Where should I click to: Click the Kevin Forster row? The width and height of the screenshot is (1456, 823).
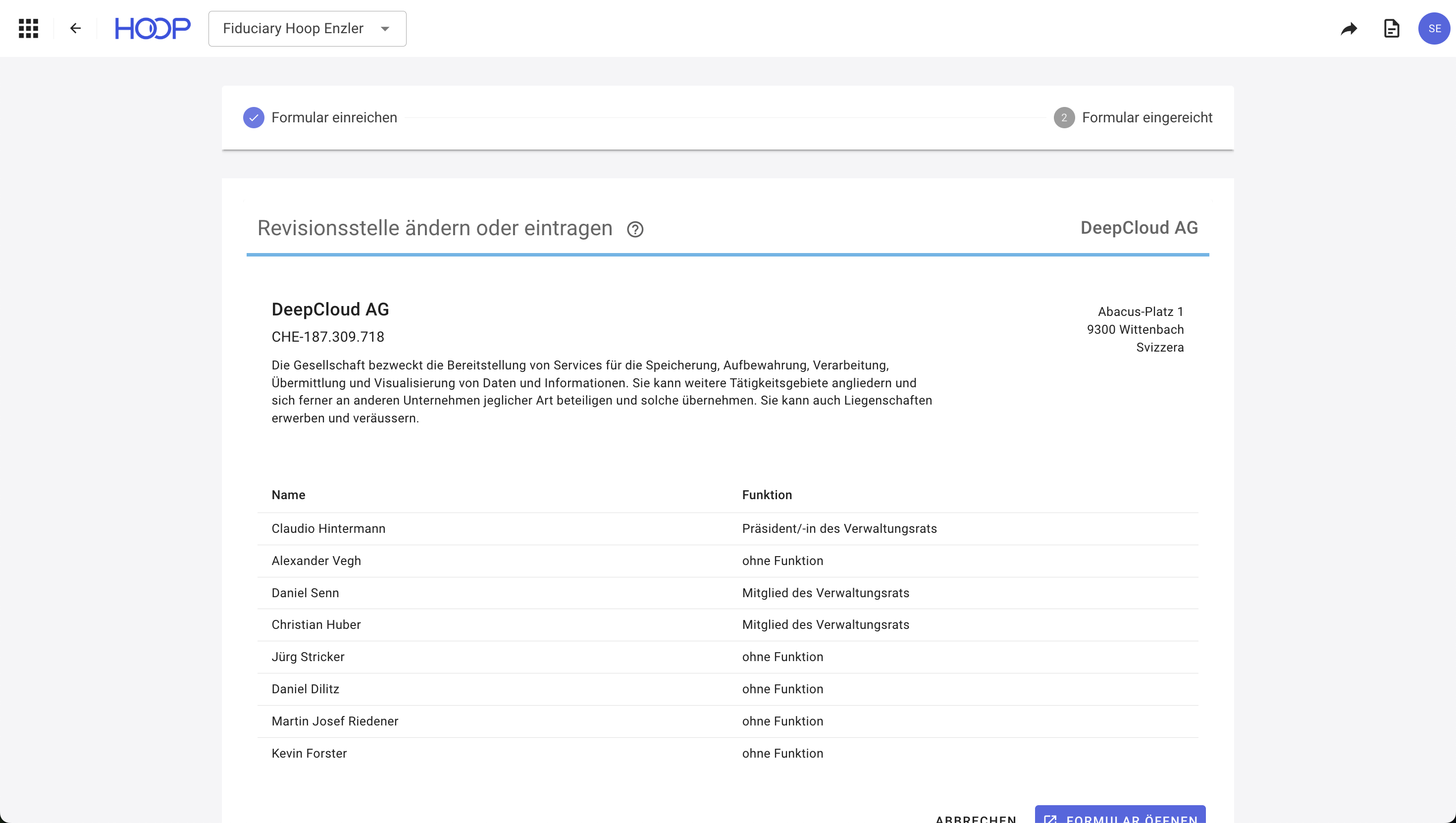click(309, 754)
